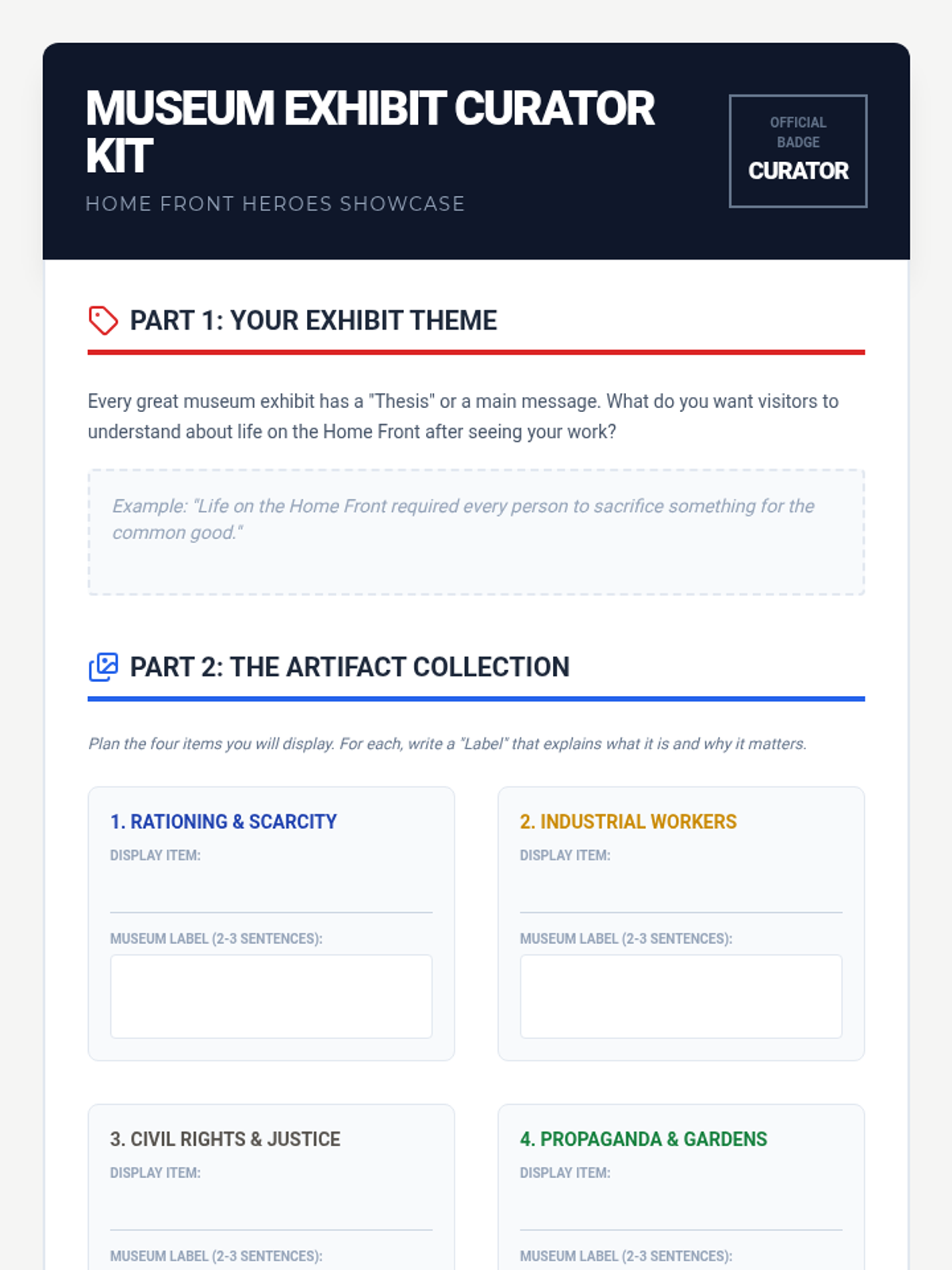Screen dimensions: 952x1270
Task: Click the italic instructions about planning four items
Action: click(447, 744)
